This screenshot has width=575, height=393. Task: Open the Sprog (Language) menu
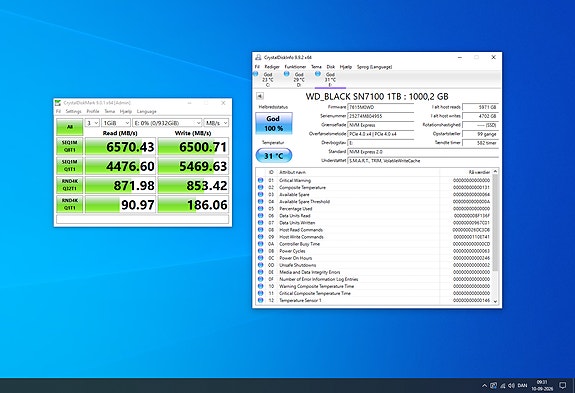click(374, 67)
